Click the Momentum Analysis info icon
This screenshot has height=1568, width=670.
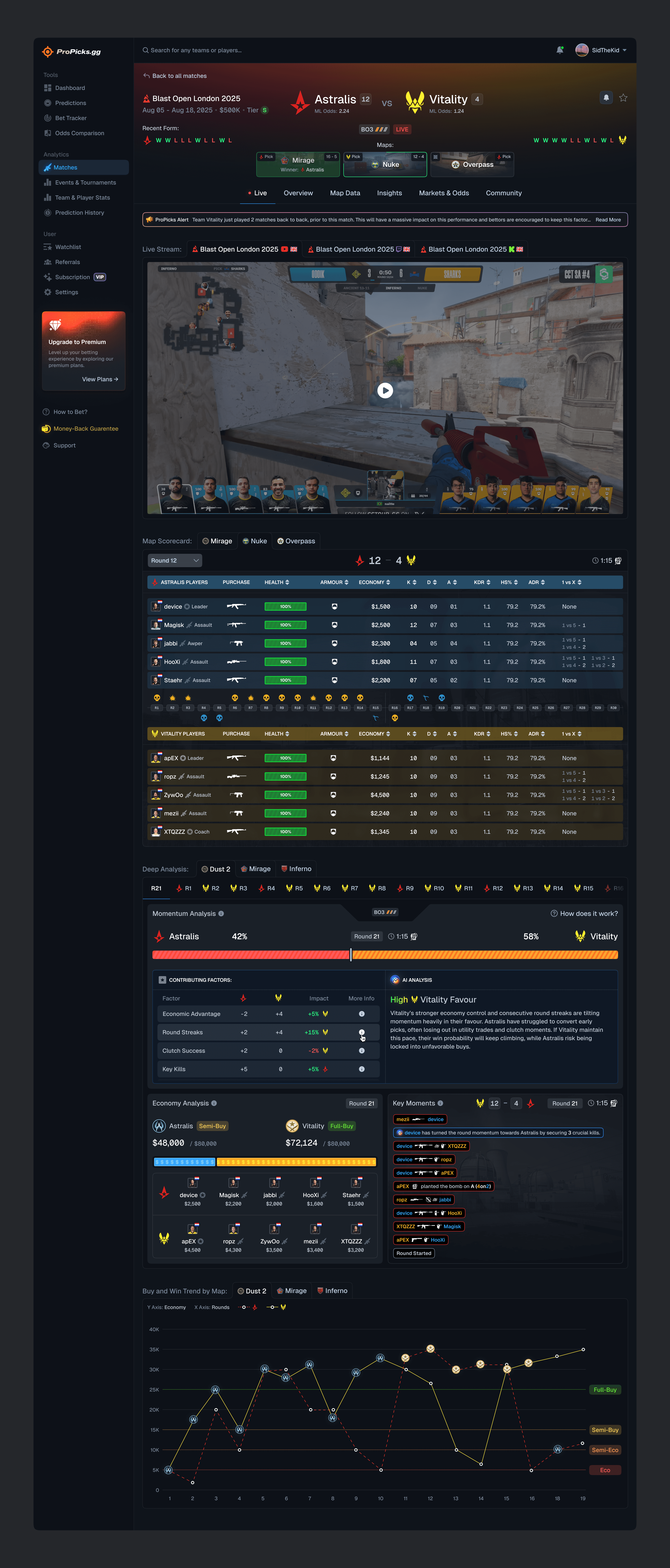point(221,914)
